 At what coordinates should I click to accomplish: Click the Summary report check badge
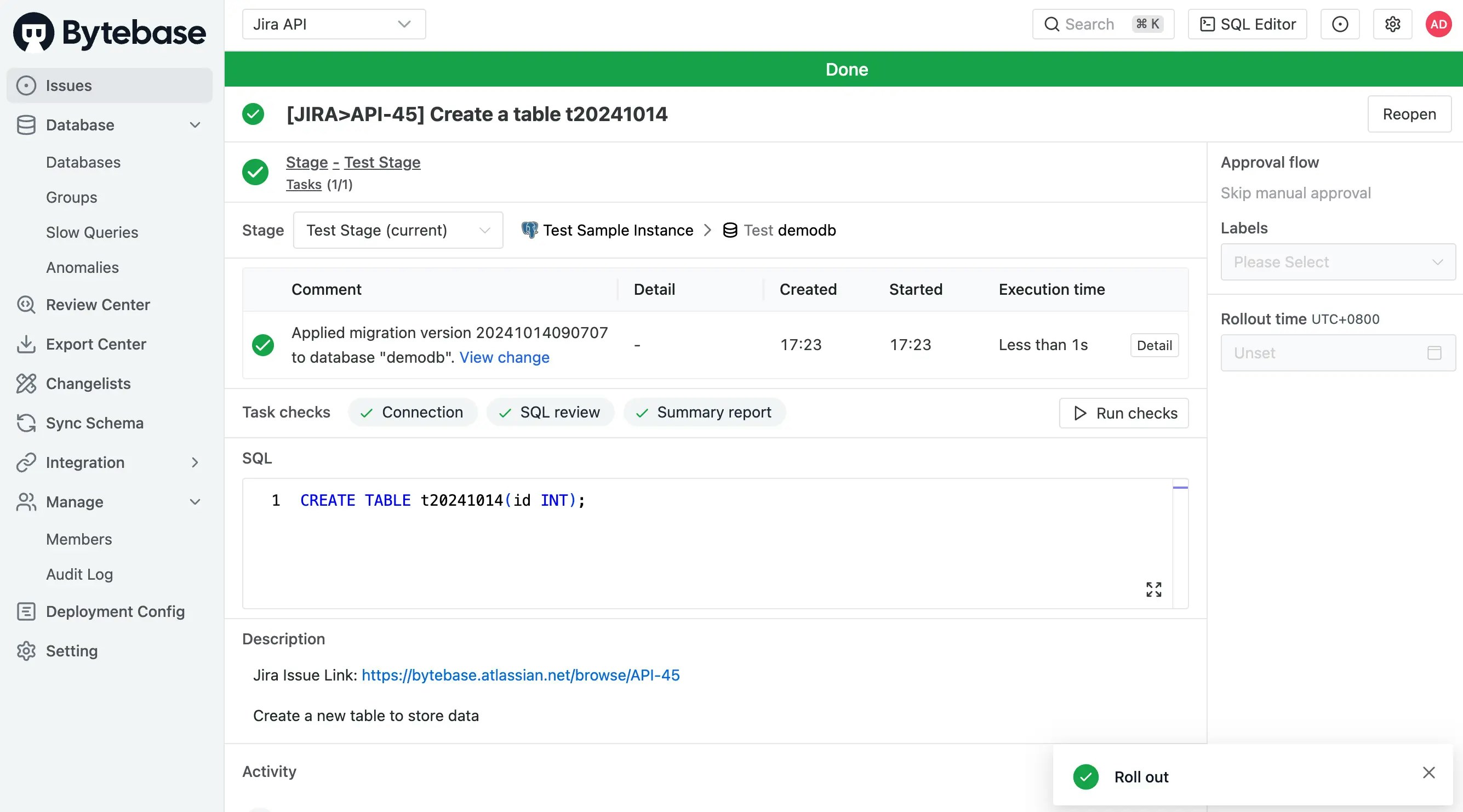[x=704, y=412]
